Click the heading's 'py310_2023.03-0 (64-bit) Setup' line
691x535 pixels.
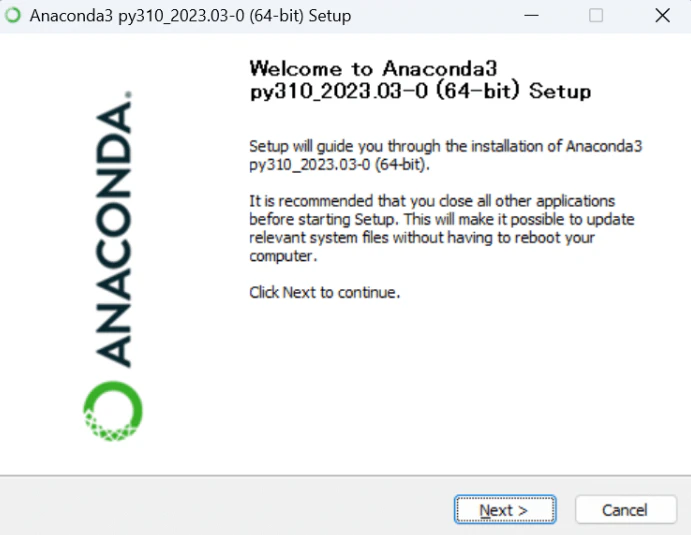coord(420,91)
